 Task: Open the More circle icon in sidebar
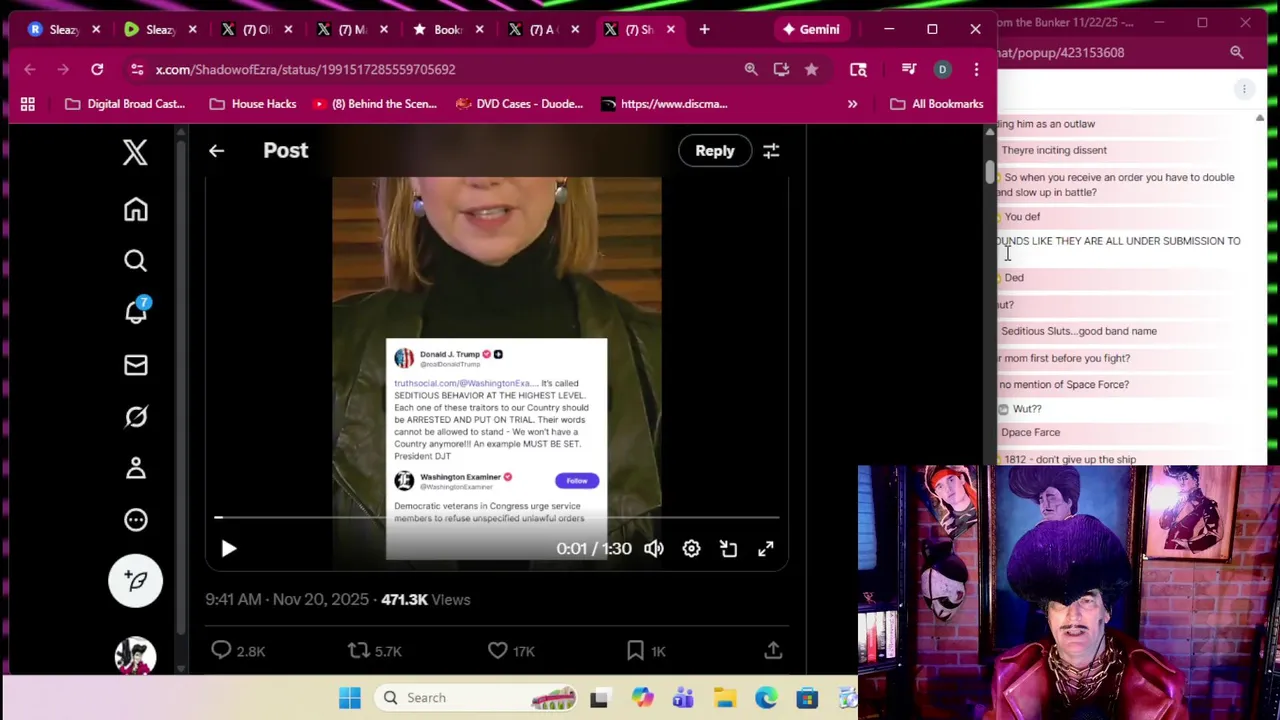[135, 520]
